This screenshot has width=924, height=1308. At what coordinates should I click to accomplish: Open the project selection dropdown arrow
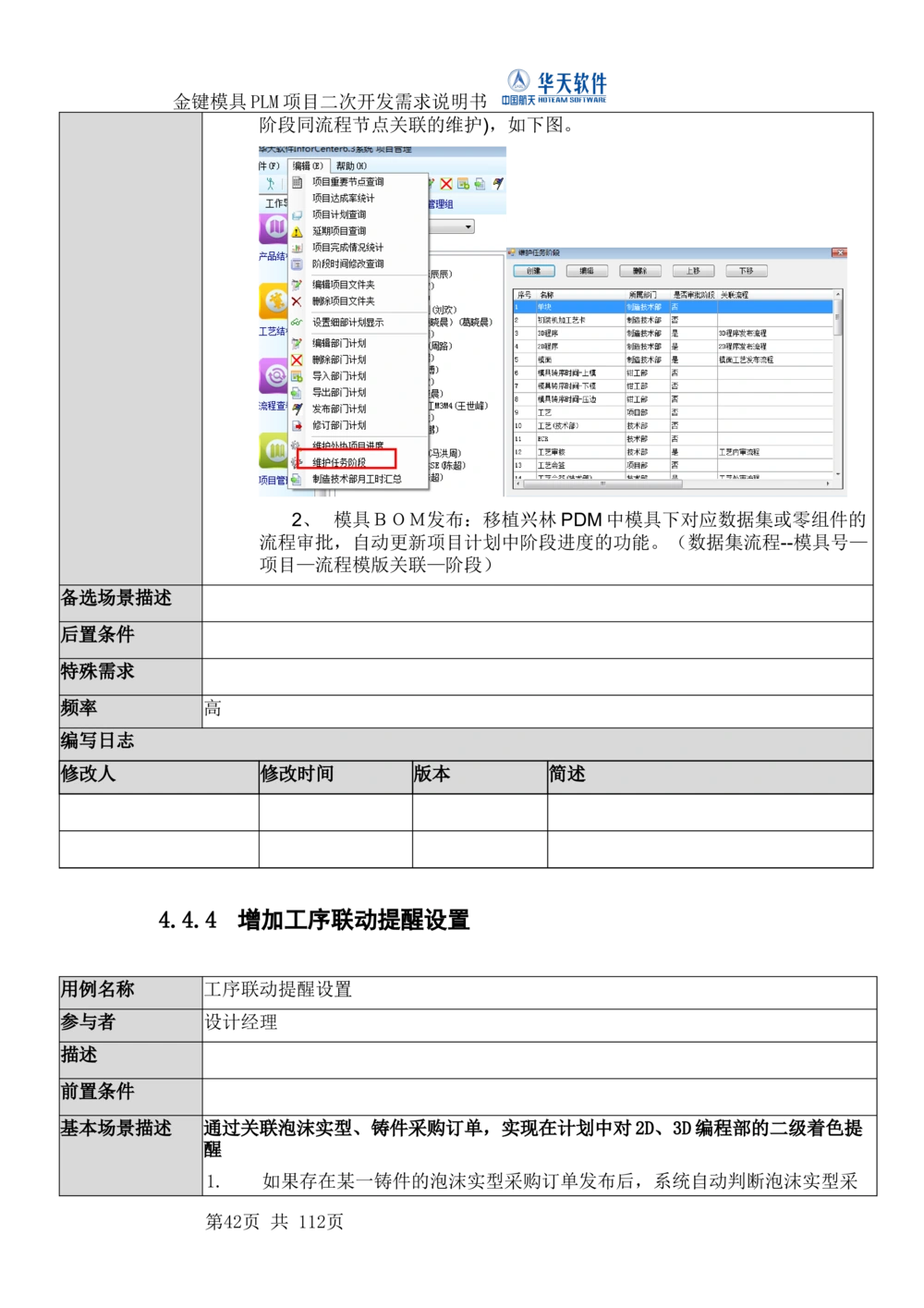(468, 226)
